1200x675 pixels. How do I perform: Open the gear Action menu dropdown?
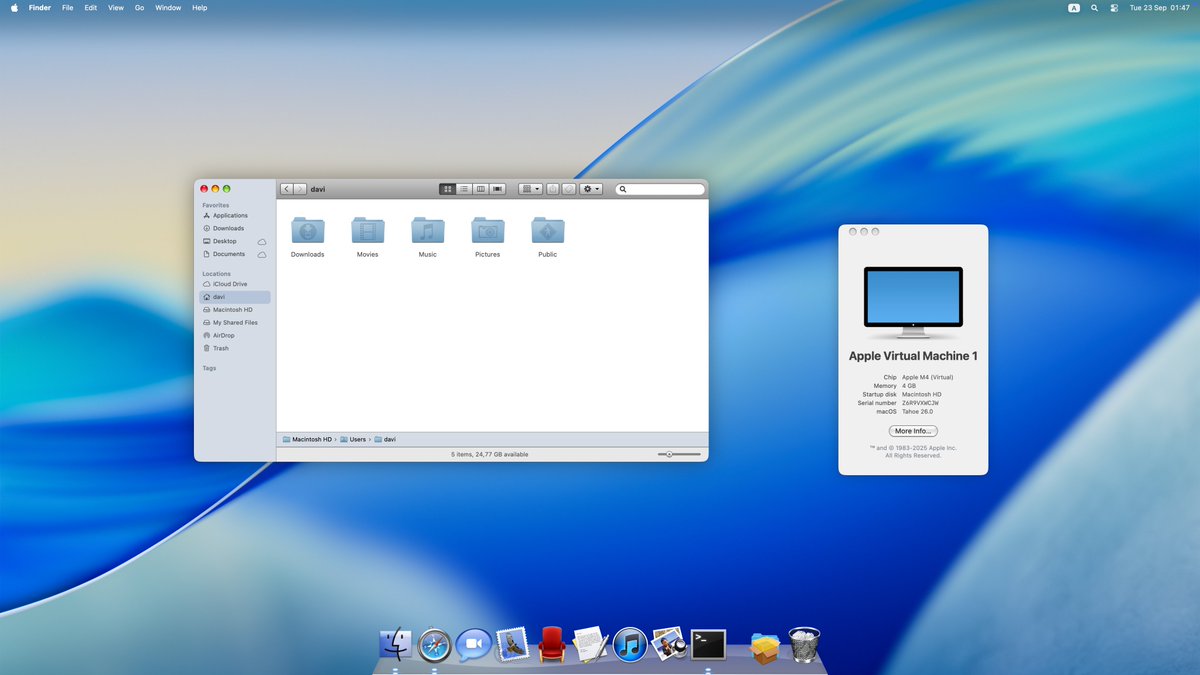(591, 189)
